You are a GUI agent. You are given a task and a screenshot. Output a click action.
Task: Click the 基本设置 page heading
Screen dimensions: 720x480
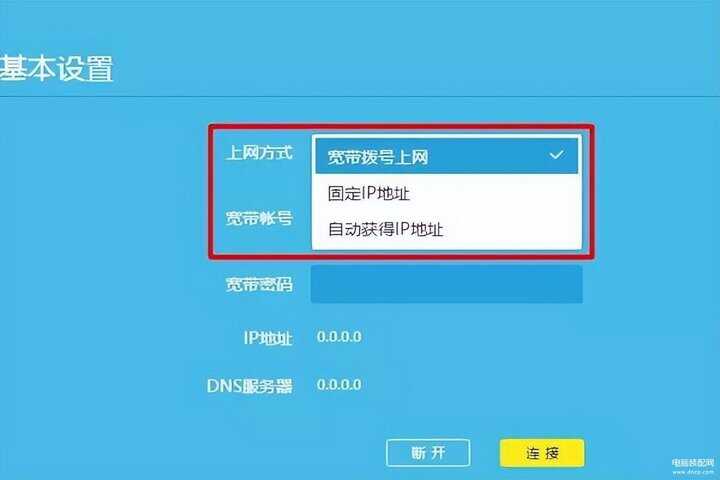point(56,68)
